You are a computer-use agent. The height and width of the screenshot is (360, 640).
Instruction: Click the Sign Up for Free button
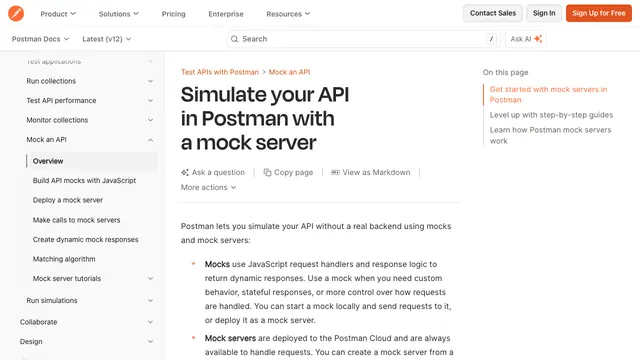(598, 13)
